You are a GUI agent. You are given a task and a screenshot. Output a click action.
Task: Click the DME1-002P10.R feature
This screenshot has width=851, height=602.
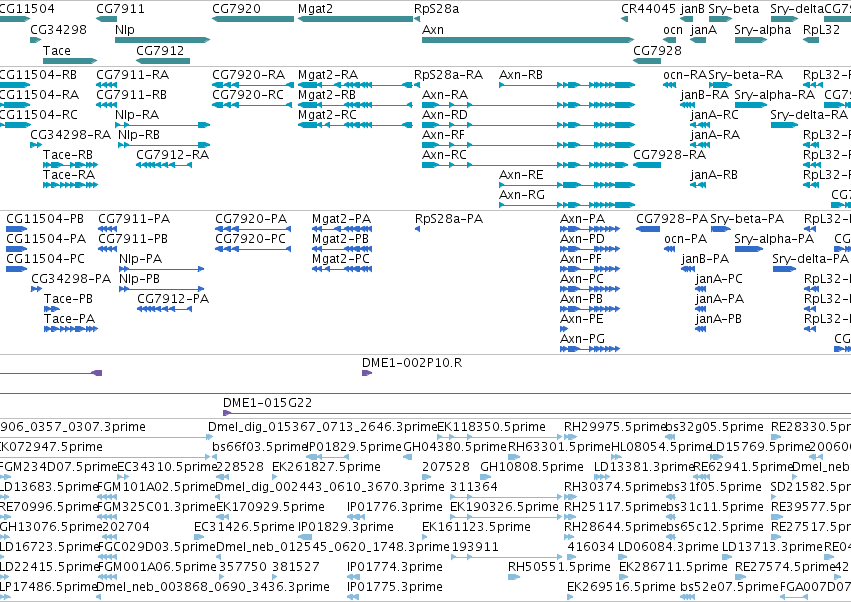[x=367, y=373]
